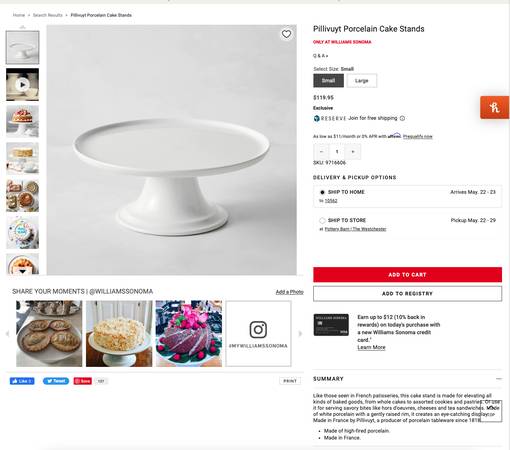510x450 pixels.
Task: Save the product to Pinterest
Action: [83, 381]
